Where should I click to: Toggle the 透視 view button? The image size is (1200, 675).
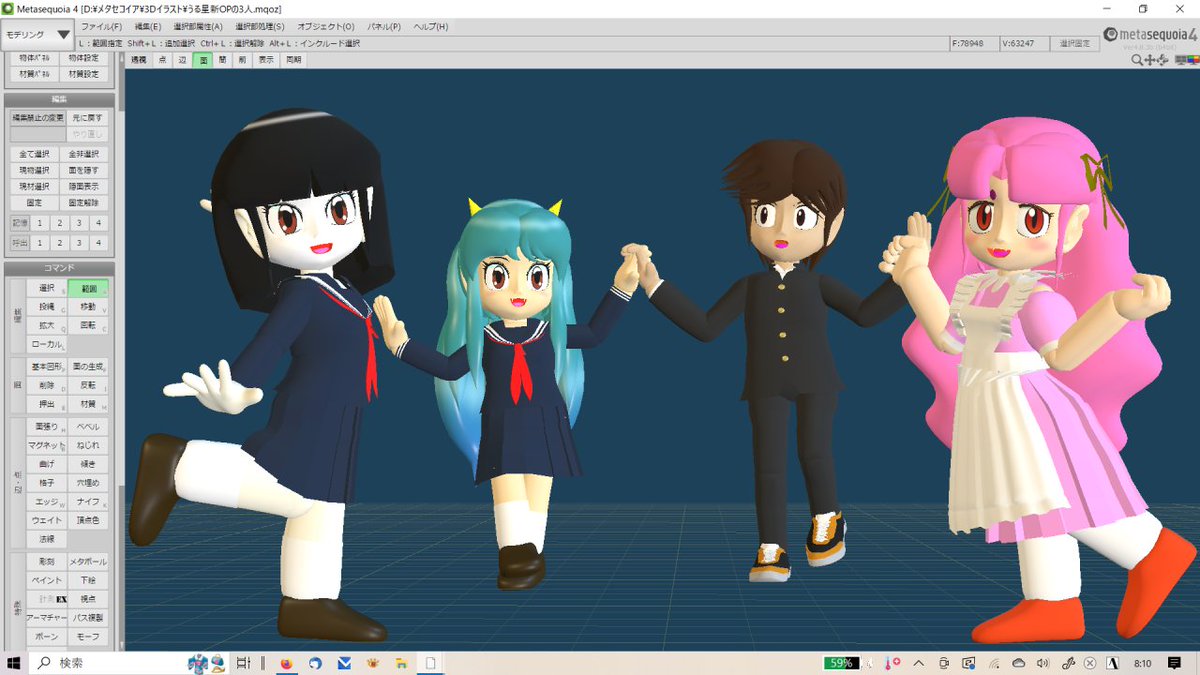tap(138, 60)
